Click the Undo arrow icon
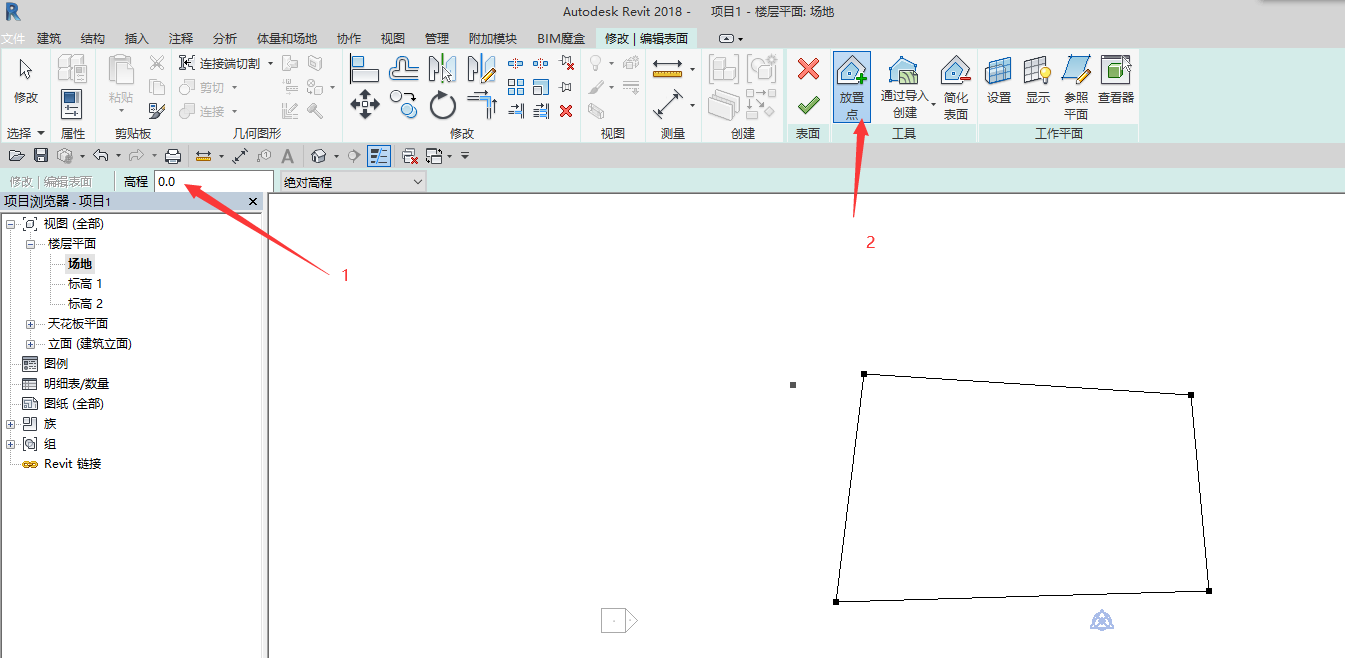This screenshot has width=1345, height=658. 100,156
